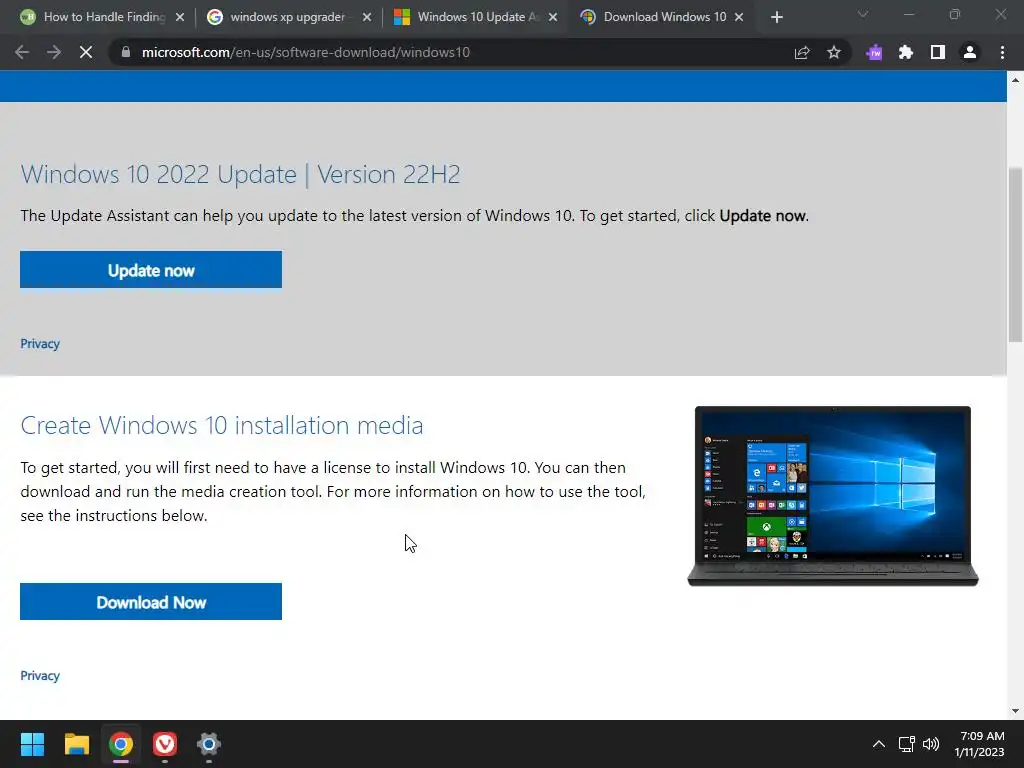Open the purple extension icon
This screenshot has height=768, width=1024.
[874, 52]
